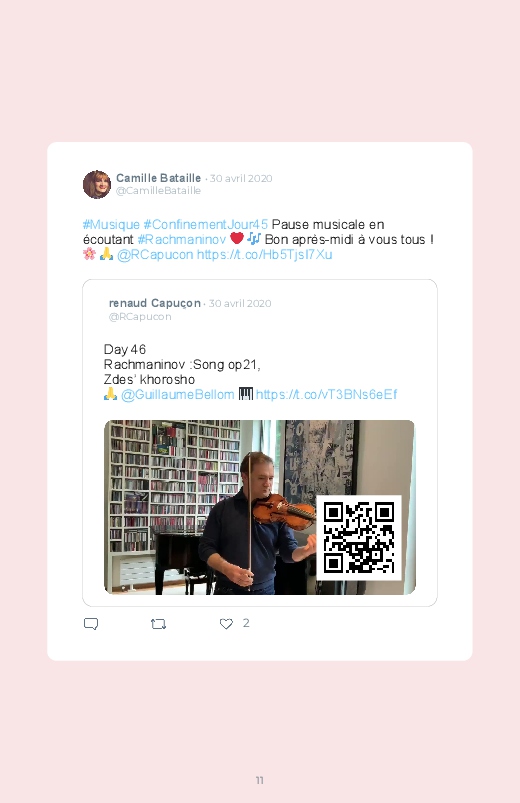Click the pink flower emoji
Screen dimensions: 520x803
(89, 253)
